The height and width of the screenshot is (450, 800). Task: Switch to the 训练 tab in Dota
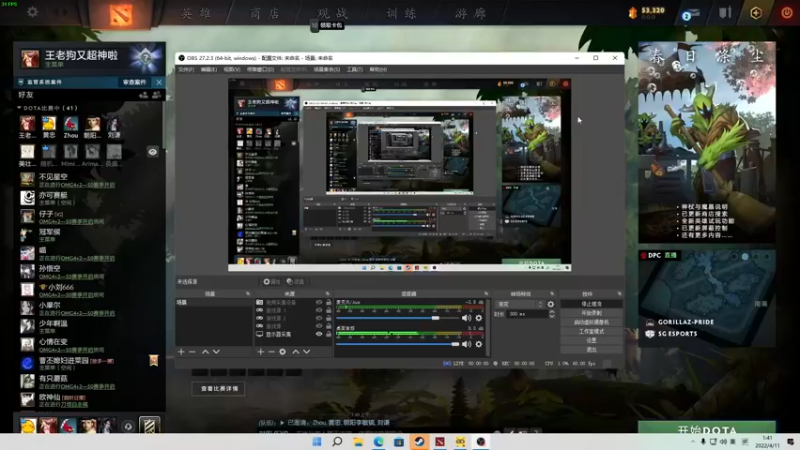(402, 13)
